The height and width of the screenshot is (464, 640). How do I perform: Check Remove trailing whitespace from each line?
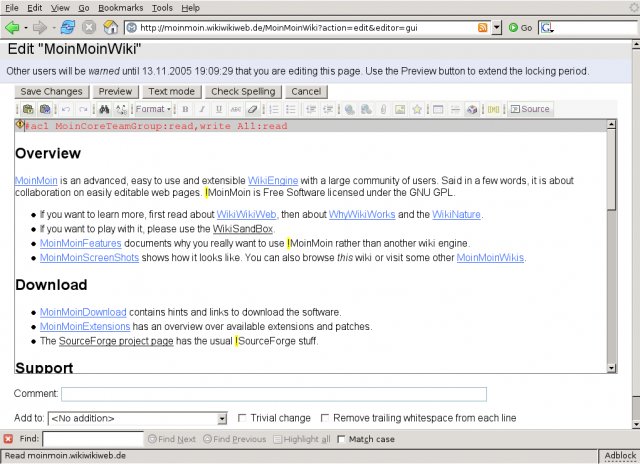click(325, 418)
